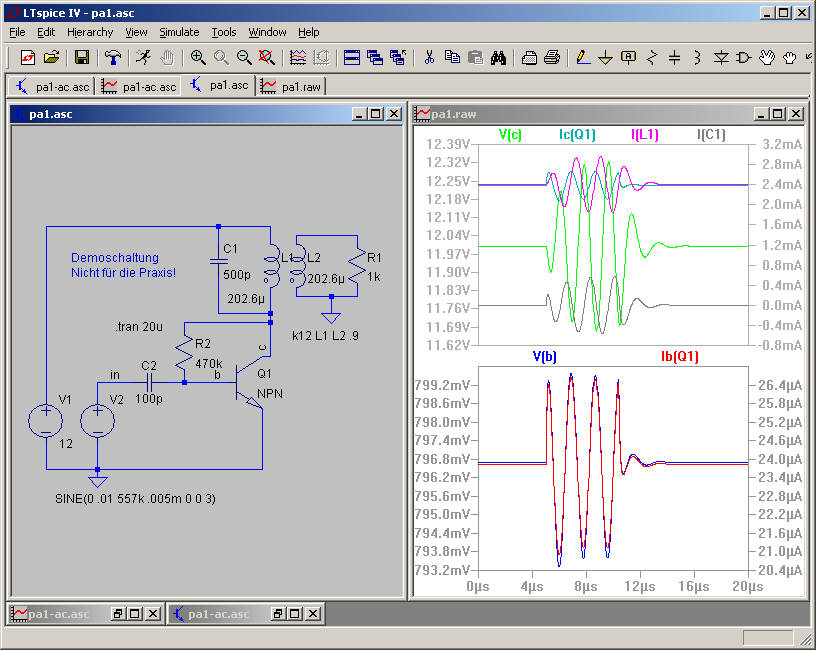
Task: Click the Ib(Q1) trace label
Action: coord(680,356)
